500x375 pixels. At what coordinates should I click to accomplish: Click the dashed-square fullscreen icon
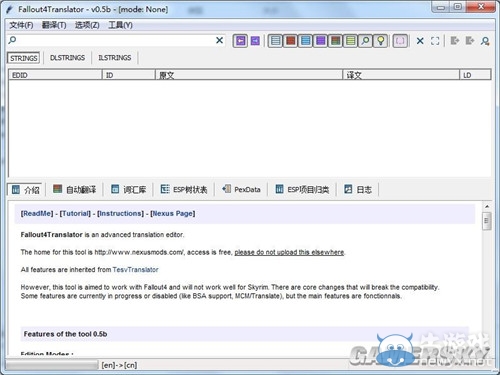coord(435,41)
